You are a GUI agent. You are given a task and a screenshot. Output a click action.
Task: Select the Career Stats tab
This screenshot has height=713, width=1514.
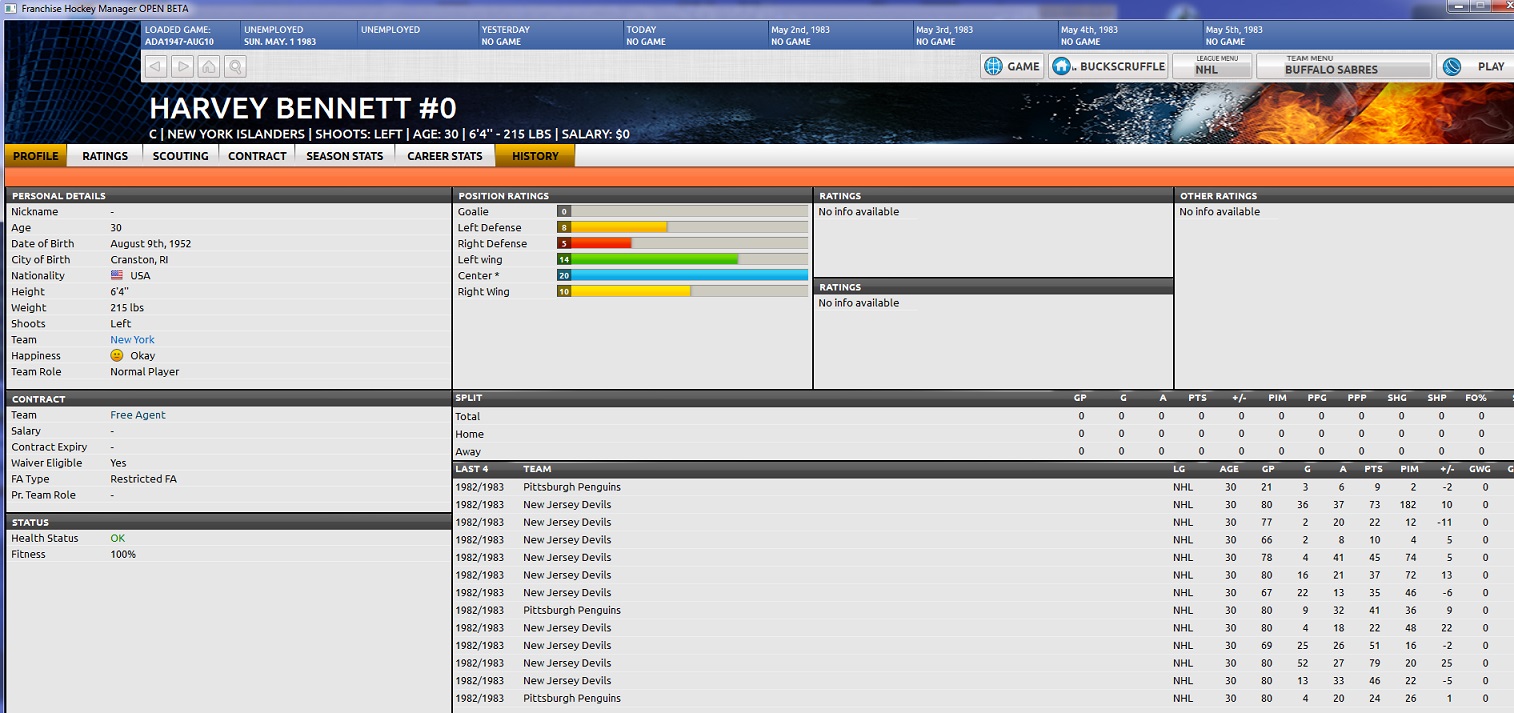coord(444,156)
